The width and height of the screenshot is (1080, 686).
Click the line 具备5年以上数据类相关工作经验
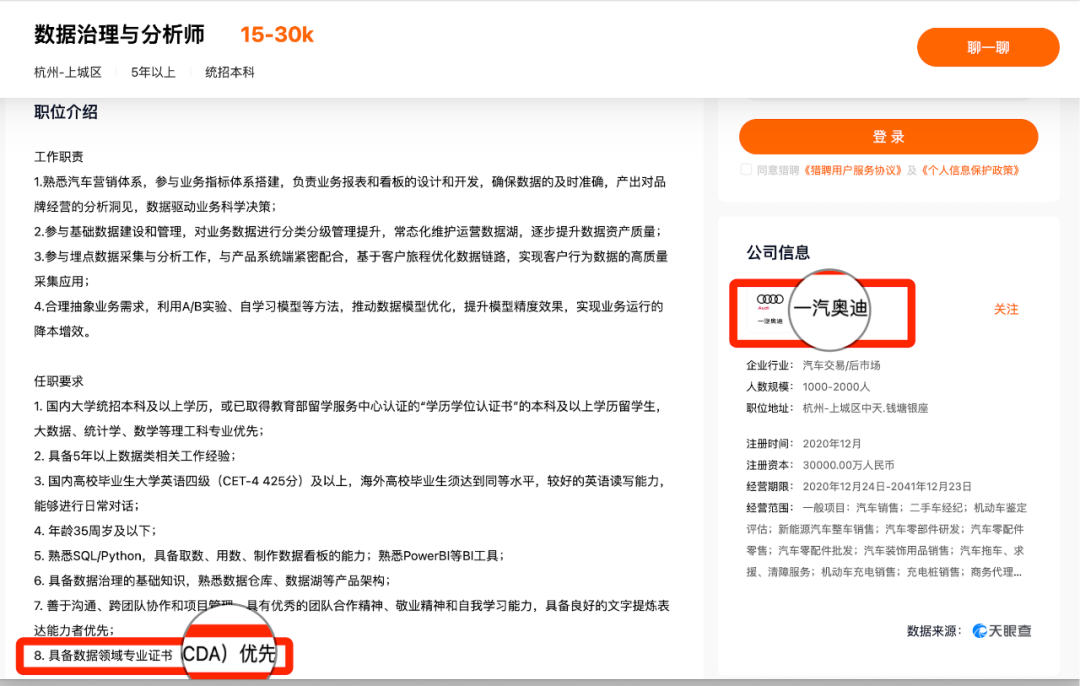[x=135, y=456]
